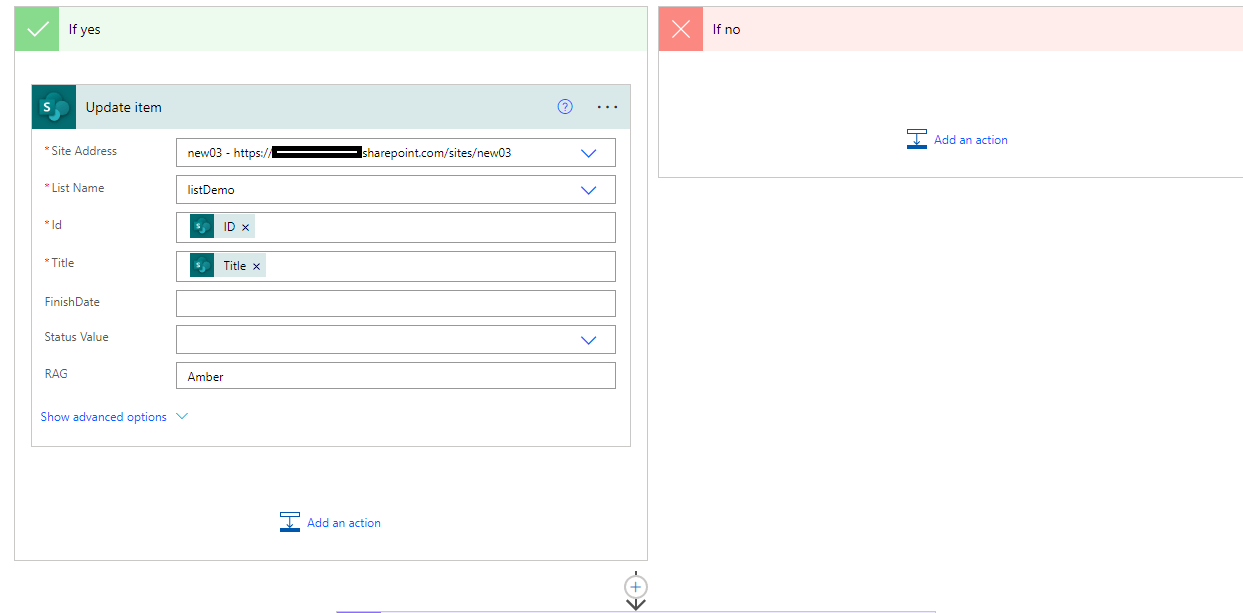Expand Show advanced options chevron
Viewport: 1243px width, 613px height.
(x=182, y=416)
